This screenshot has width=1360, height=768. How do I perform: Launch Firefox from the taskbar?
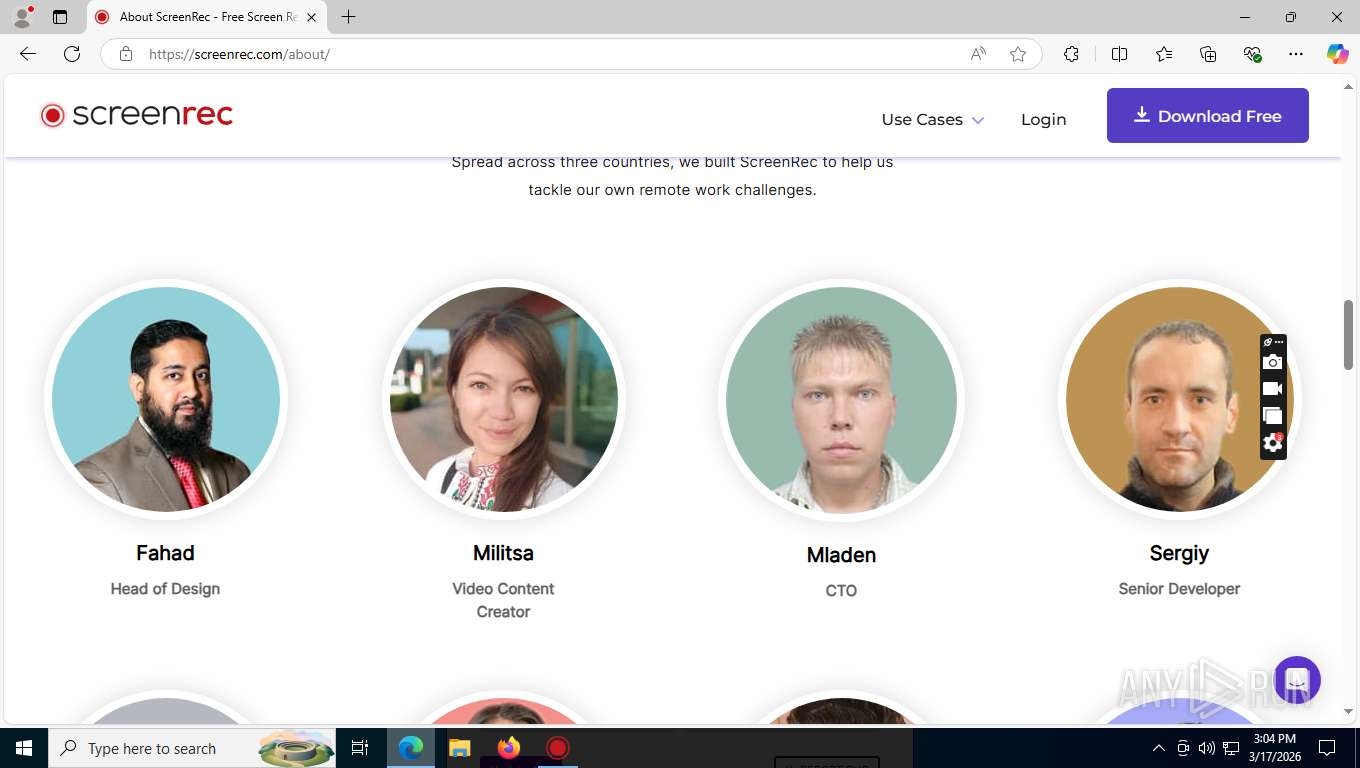[508, 748]
